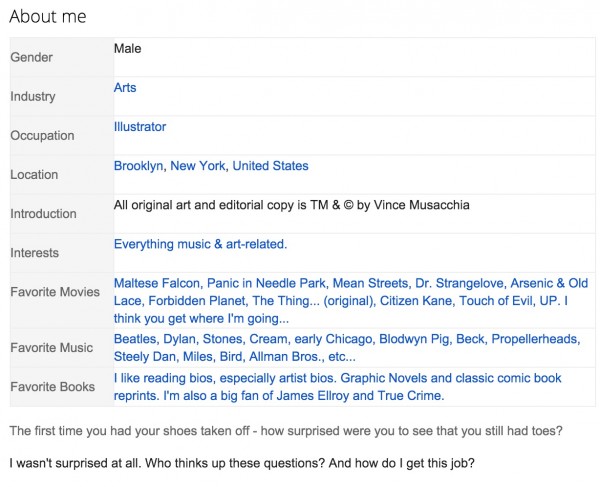This screenshot has height=487, width=600.
Task: Click the Arts industry link
Action: 125,88
